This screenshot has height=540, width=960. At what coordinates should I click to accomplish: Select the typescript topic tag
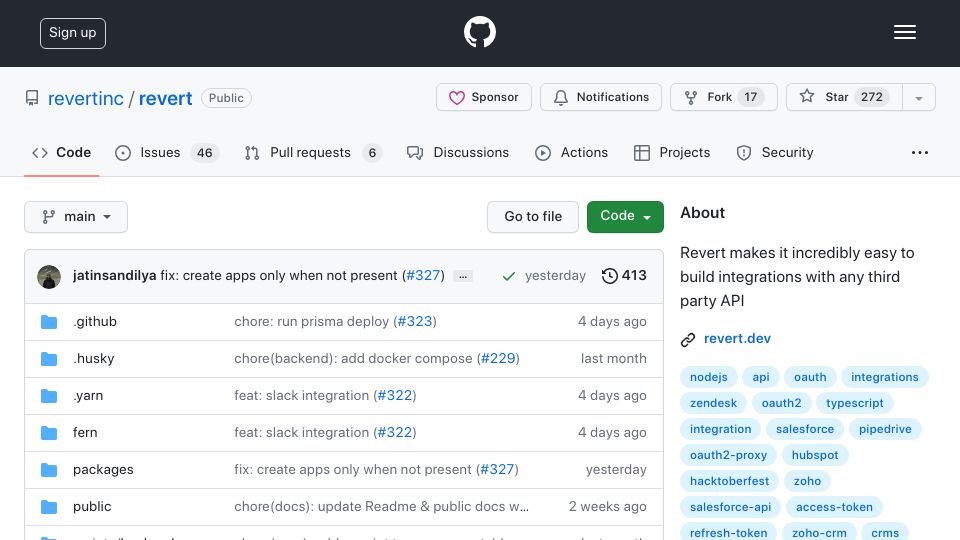click(855, 403)
